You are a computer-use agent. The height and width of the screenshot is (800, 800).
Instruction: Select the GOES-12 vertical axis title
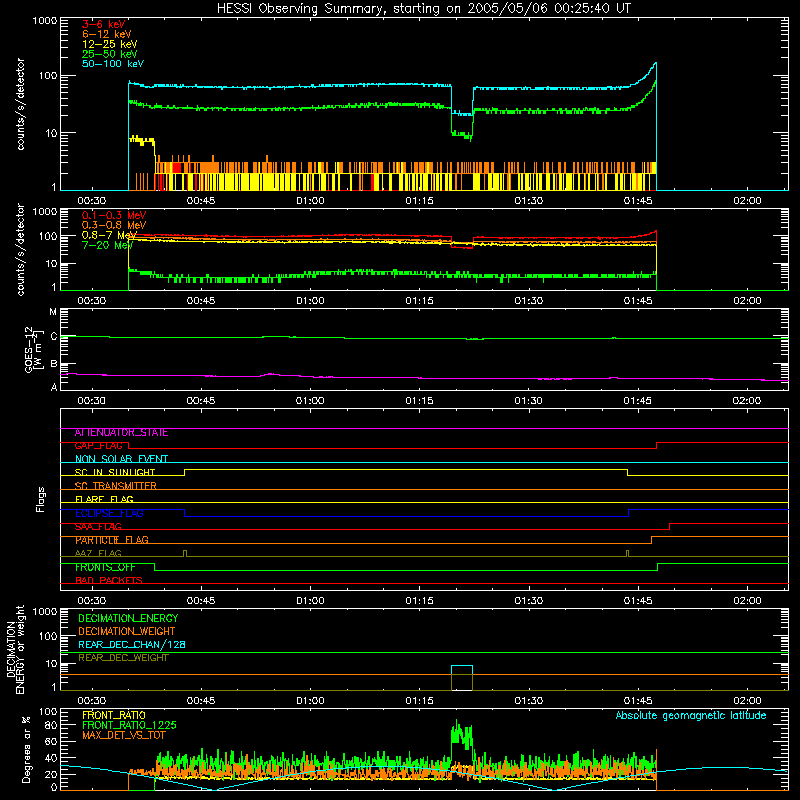pos(32,350)
